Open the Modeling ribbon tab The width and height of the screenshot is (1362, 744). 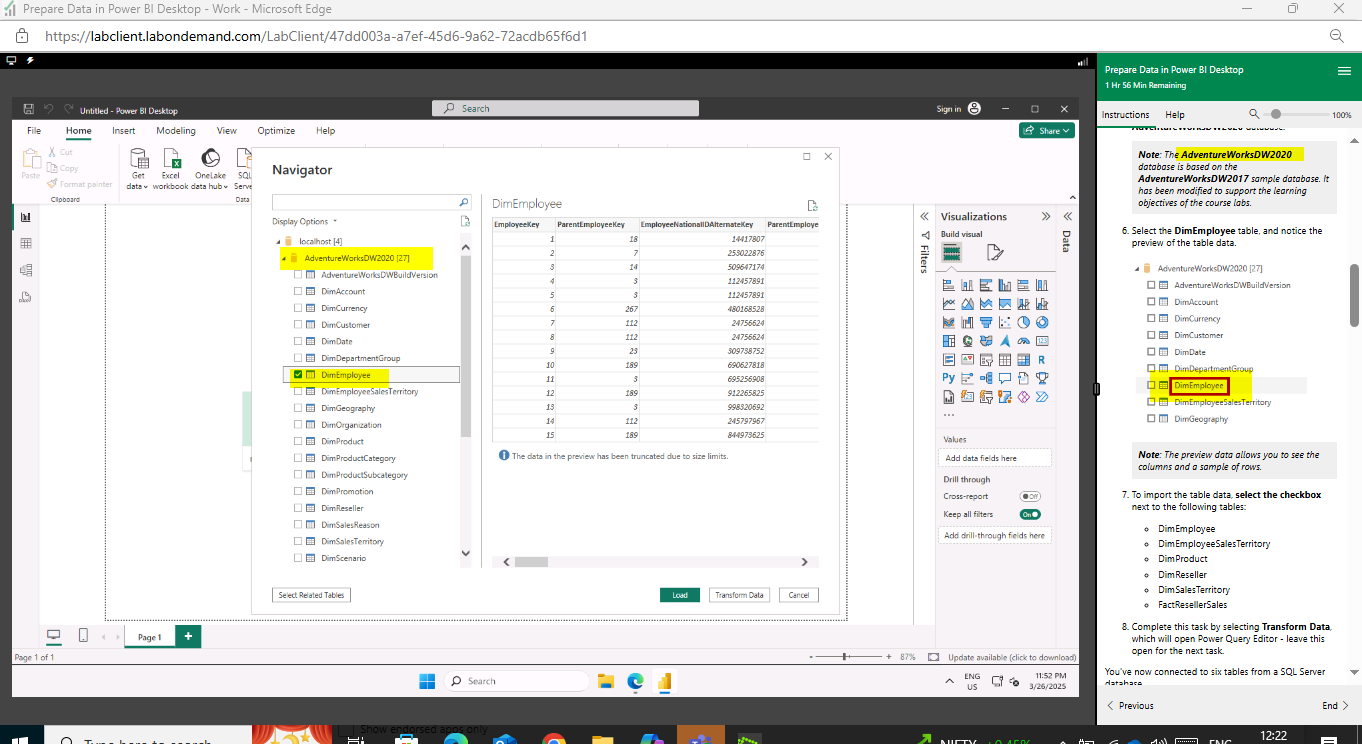[x=176, y=131]
